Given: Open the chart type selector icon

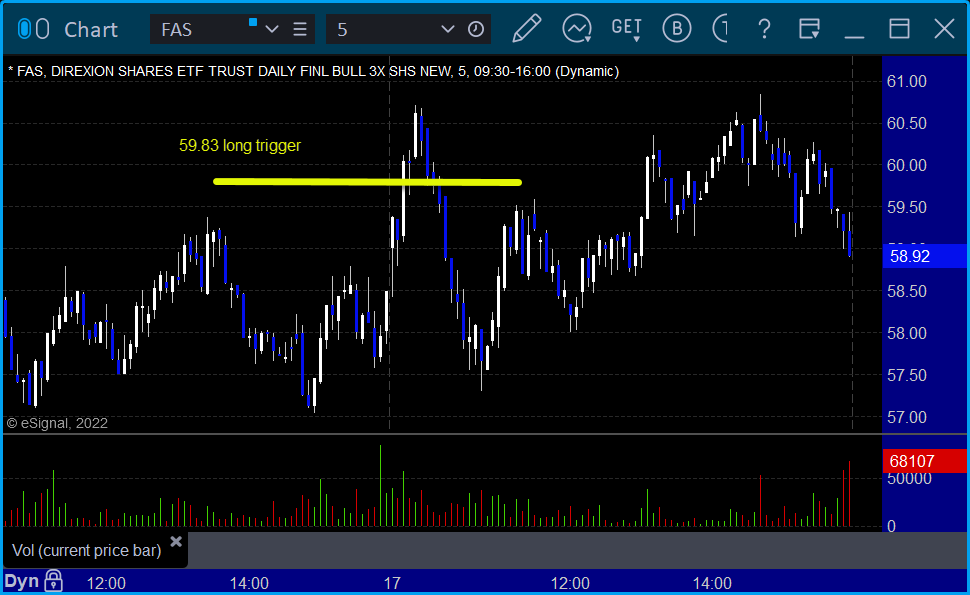Looking at the screenshot, I should point(577,28).
